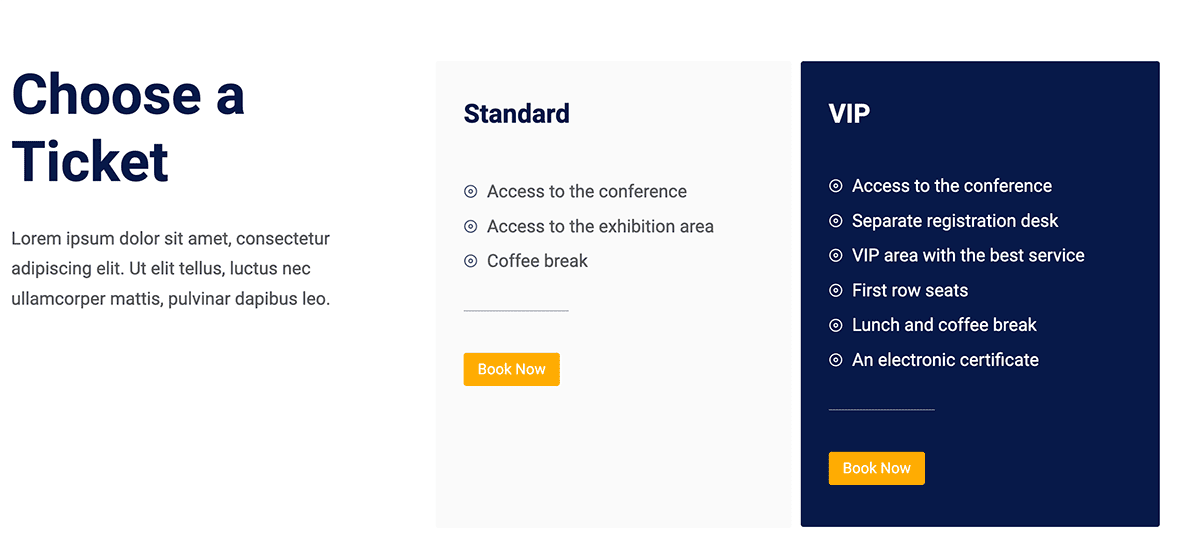Click bullet icon beside Standard 'Access to the conference'

471,192
